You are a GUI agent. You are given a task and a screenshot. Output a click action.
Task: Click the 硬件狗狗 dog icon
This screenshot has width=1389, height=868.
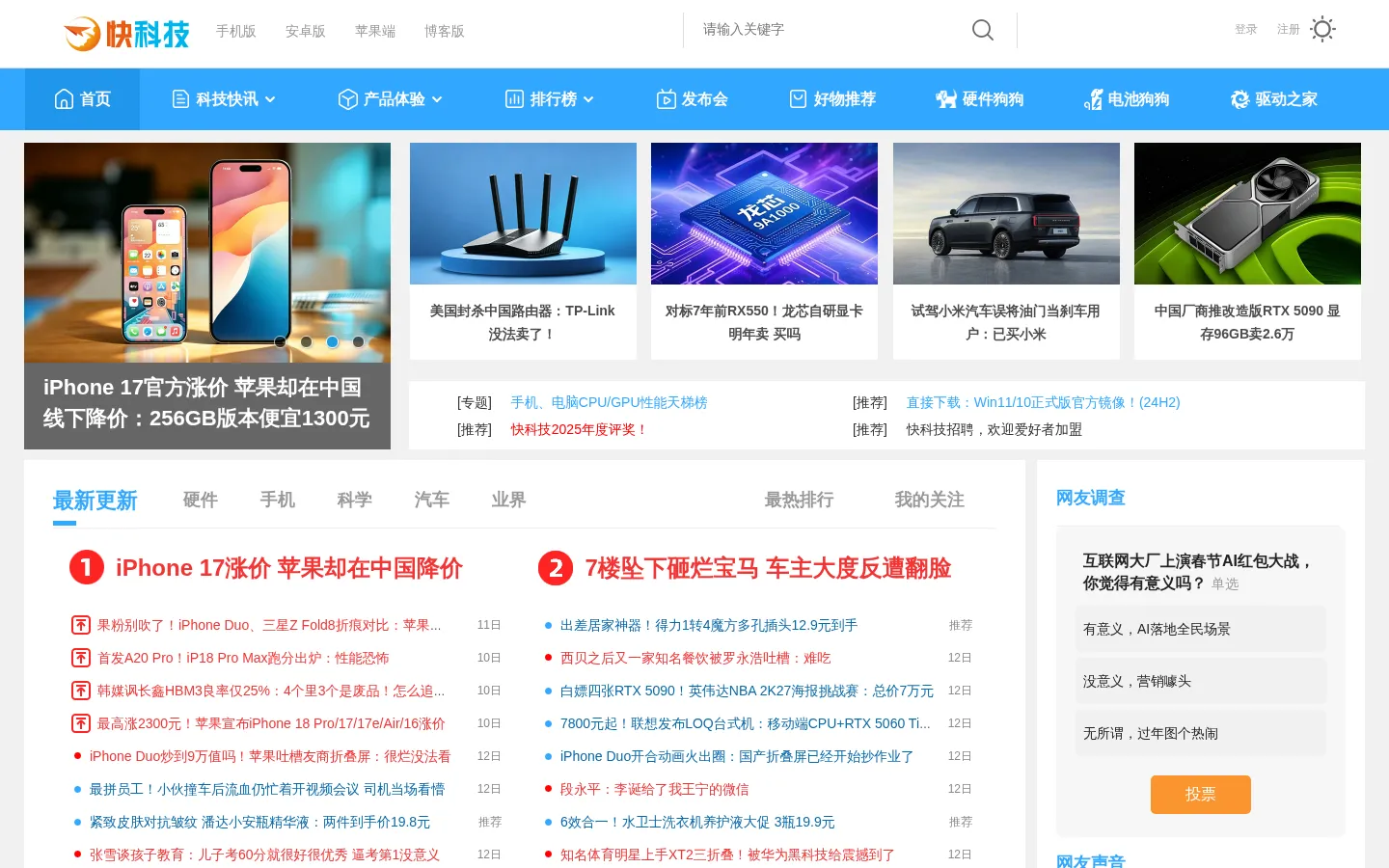(x=946, y=99)
